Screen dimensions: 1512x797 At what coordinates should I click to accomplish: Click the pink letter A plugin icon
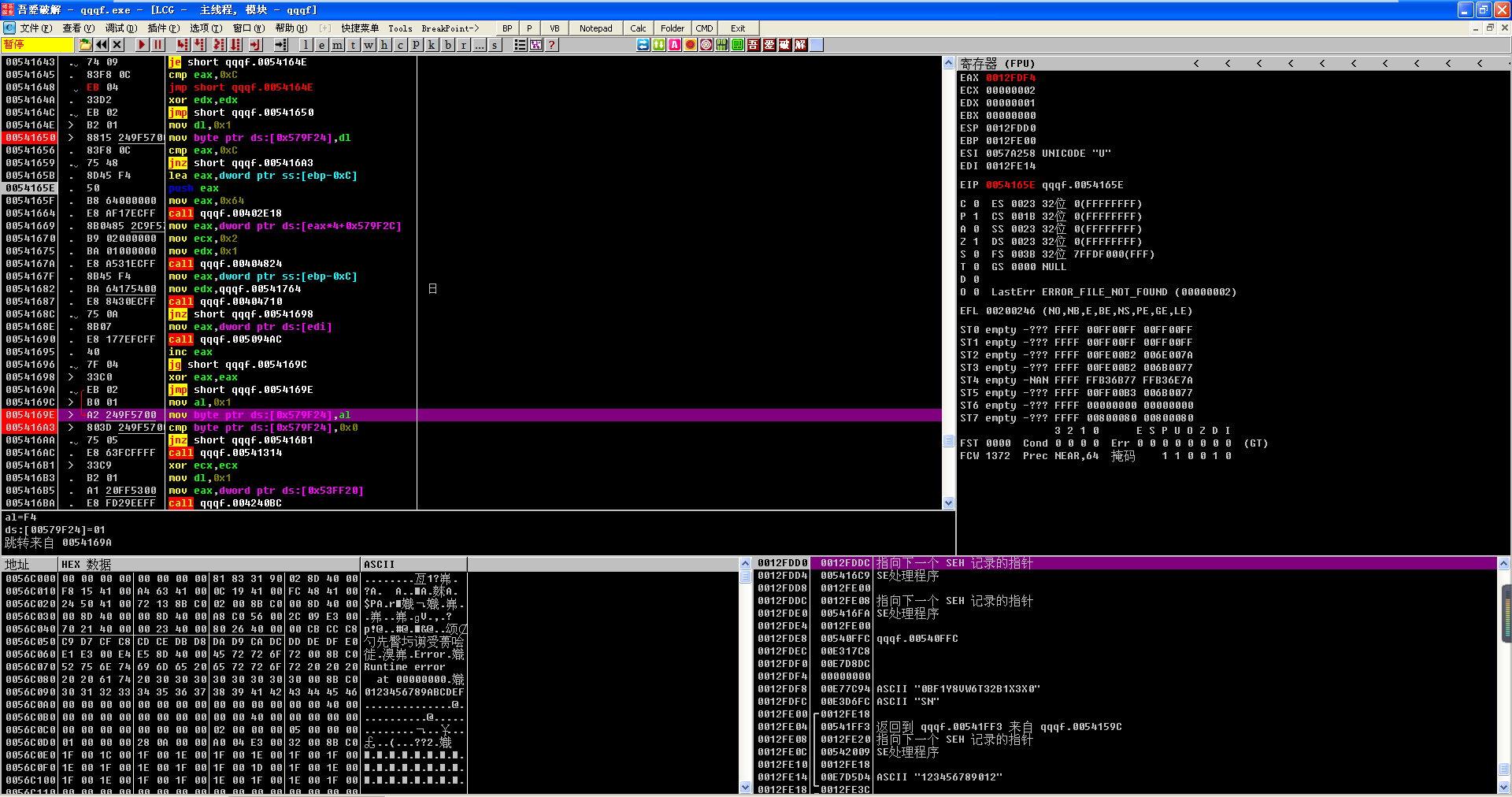675,45
